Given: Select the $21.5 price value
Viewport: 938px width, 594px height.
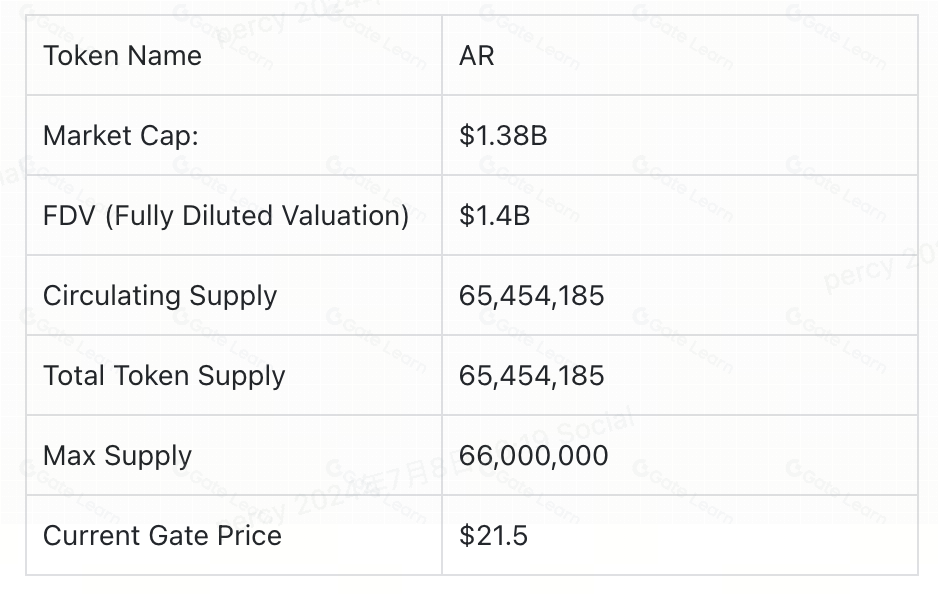Looking at the screenshot, I should [x=493, y=536].
